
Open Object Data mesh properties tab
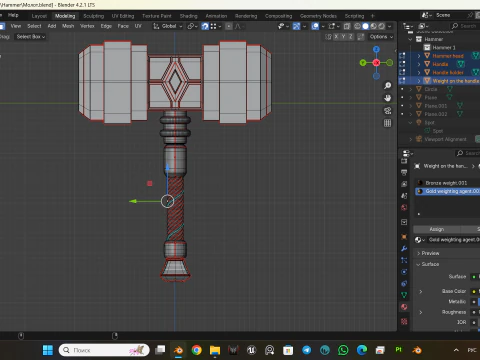point(404,295)
